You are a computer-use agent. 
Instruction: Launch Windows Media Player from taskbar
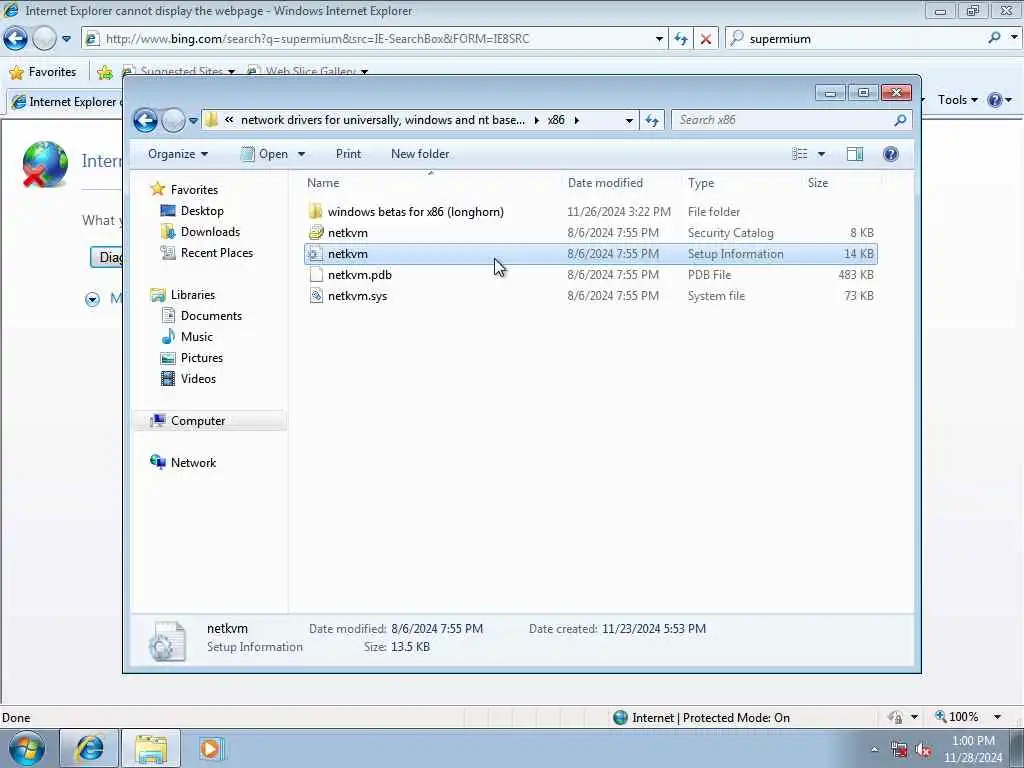211,748
